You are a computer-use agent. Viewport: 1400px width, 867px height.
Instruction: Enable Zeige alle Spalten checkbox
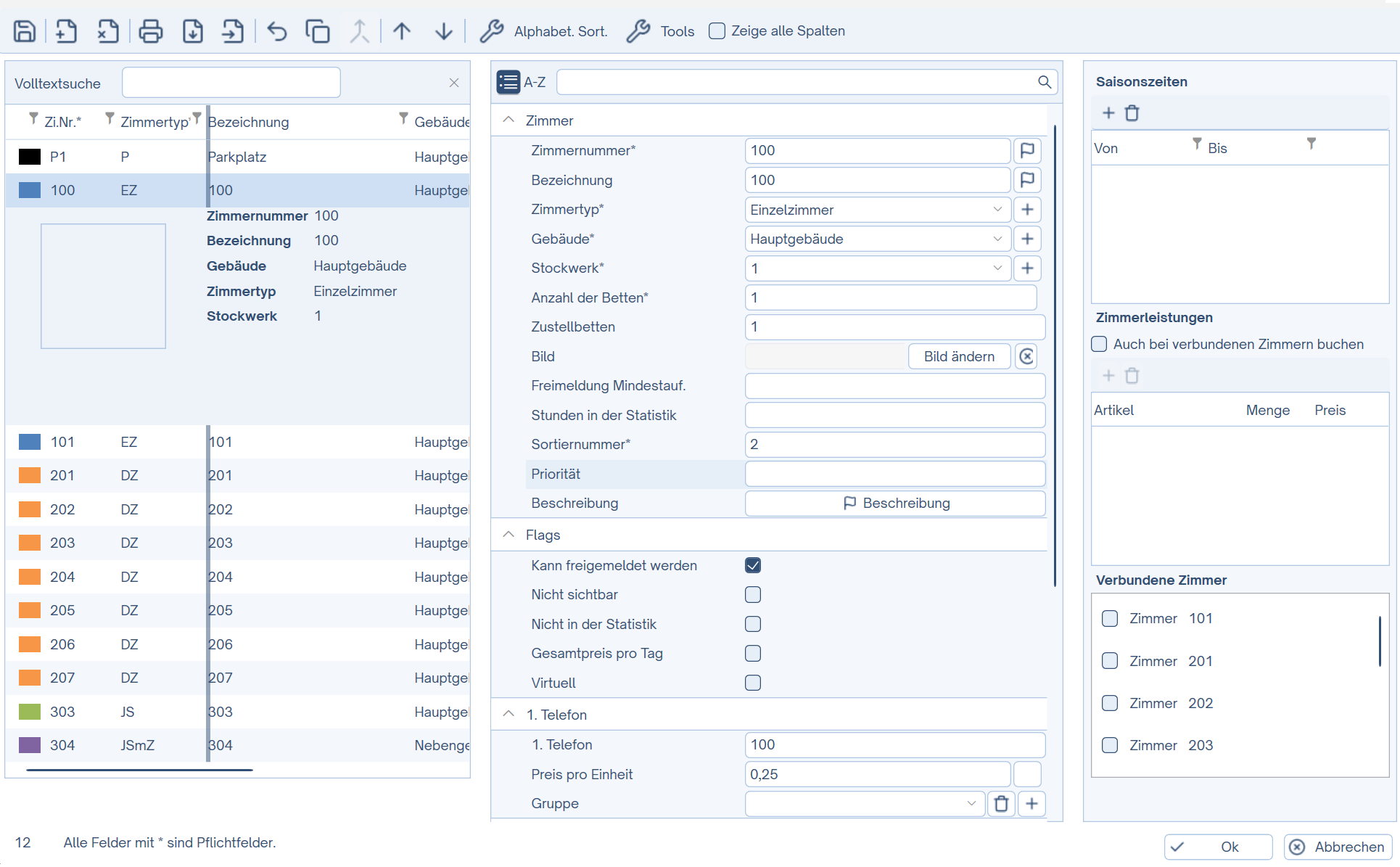coord(717,31)
